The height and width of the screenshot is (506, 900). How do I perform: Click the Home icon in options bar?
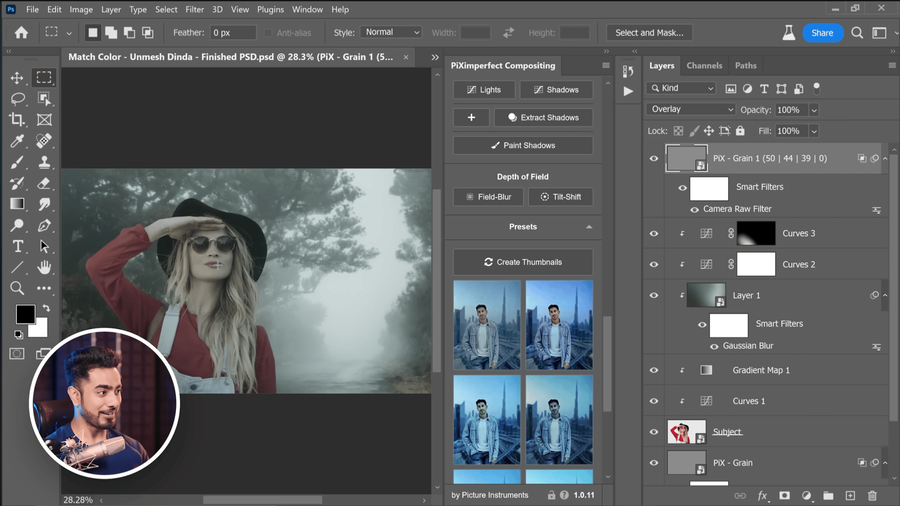(21, 33)
